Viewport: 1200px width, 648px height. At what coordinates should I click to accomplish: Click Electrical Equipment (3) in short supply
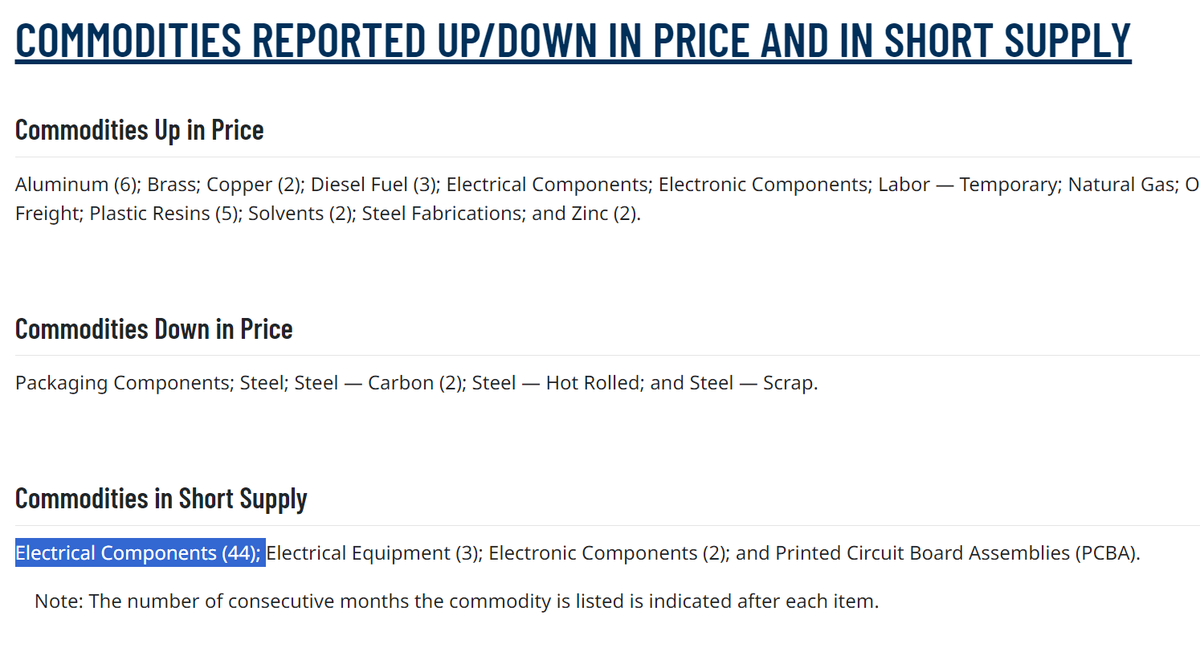(373, 553)
